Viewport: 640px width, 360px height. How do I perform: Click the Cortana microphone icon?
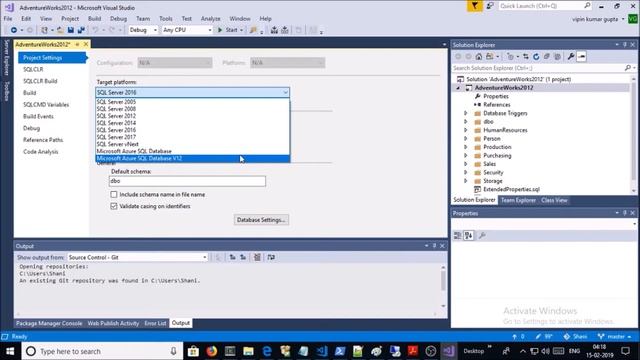coord(173,351)
